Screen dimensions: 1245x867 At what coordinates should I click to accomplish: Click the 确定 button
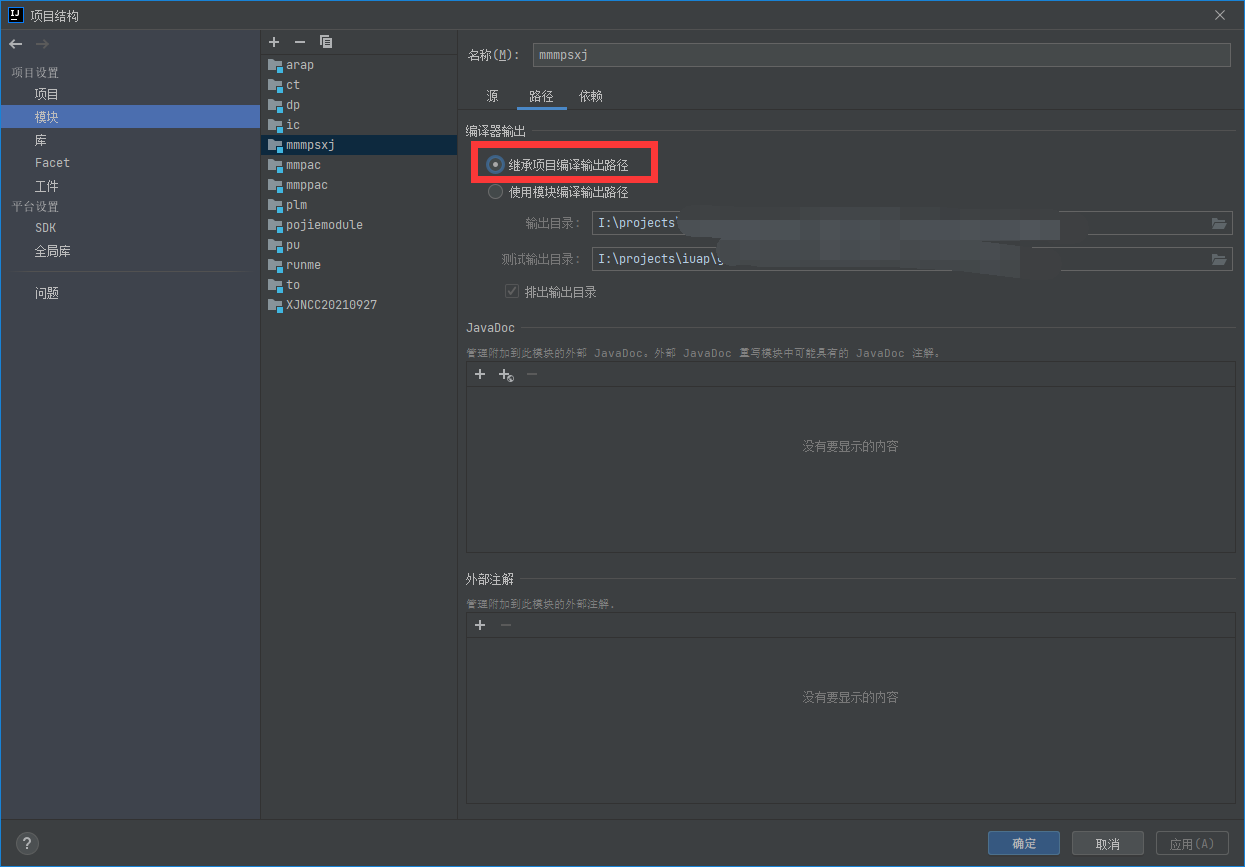click(1023, 843)
